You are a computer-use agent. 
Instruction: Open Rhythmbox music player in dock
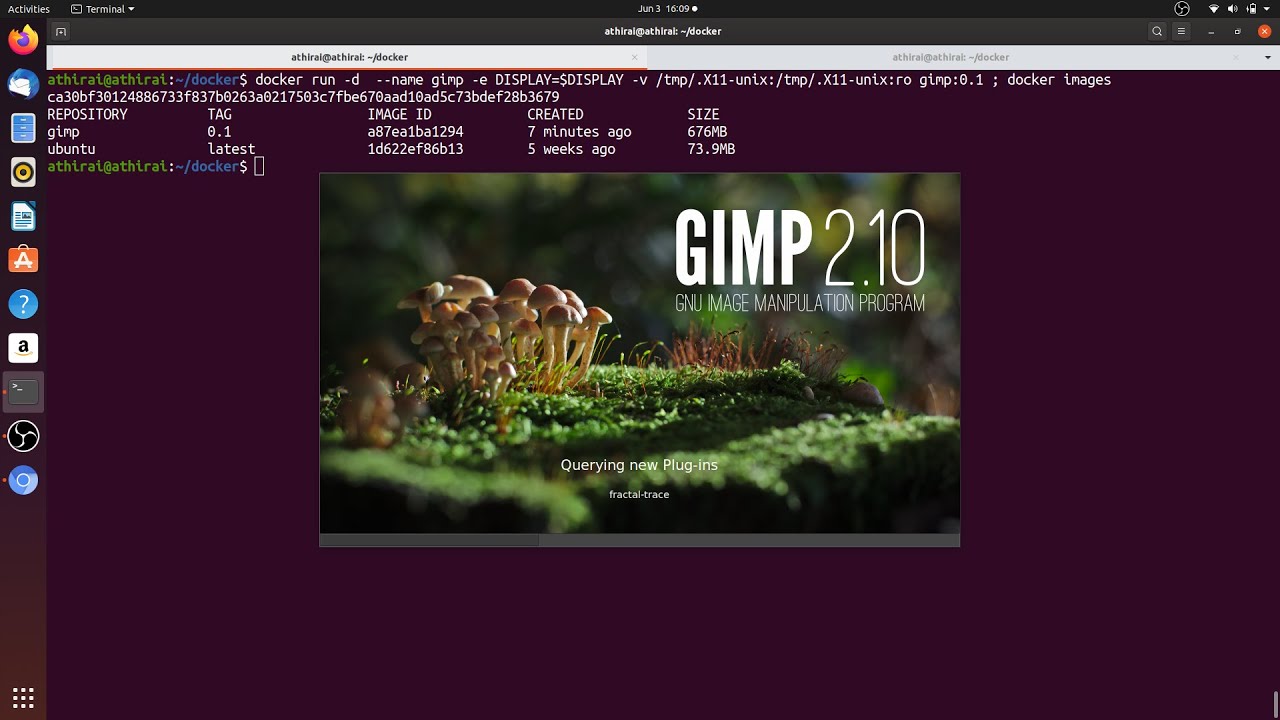(x=23, y=172)
